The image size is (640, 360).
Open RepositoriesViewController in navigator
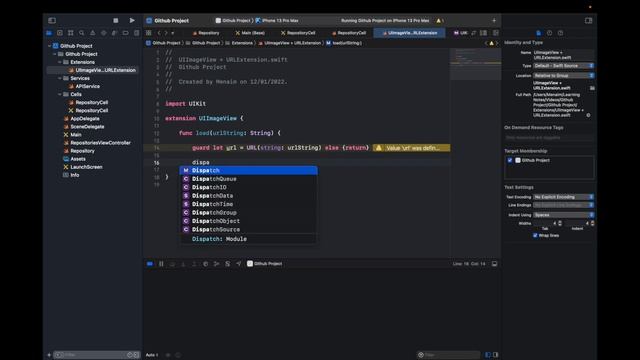[x=97, y=143]
